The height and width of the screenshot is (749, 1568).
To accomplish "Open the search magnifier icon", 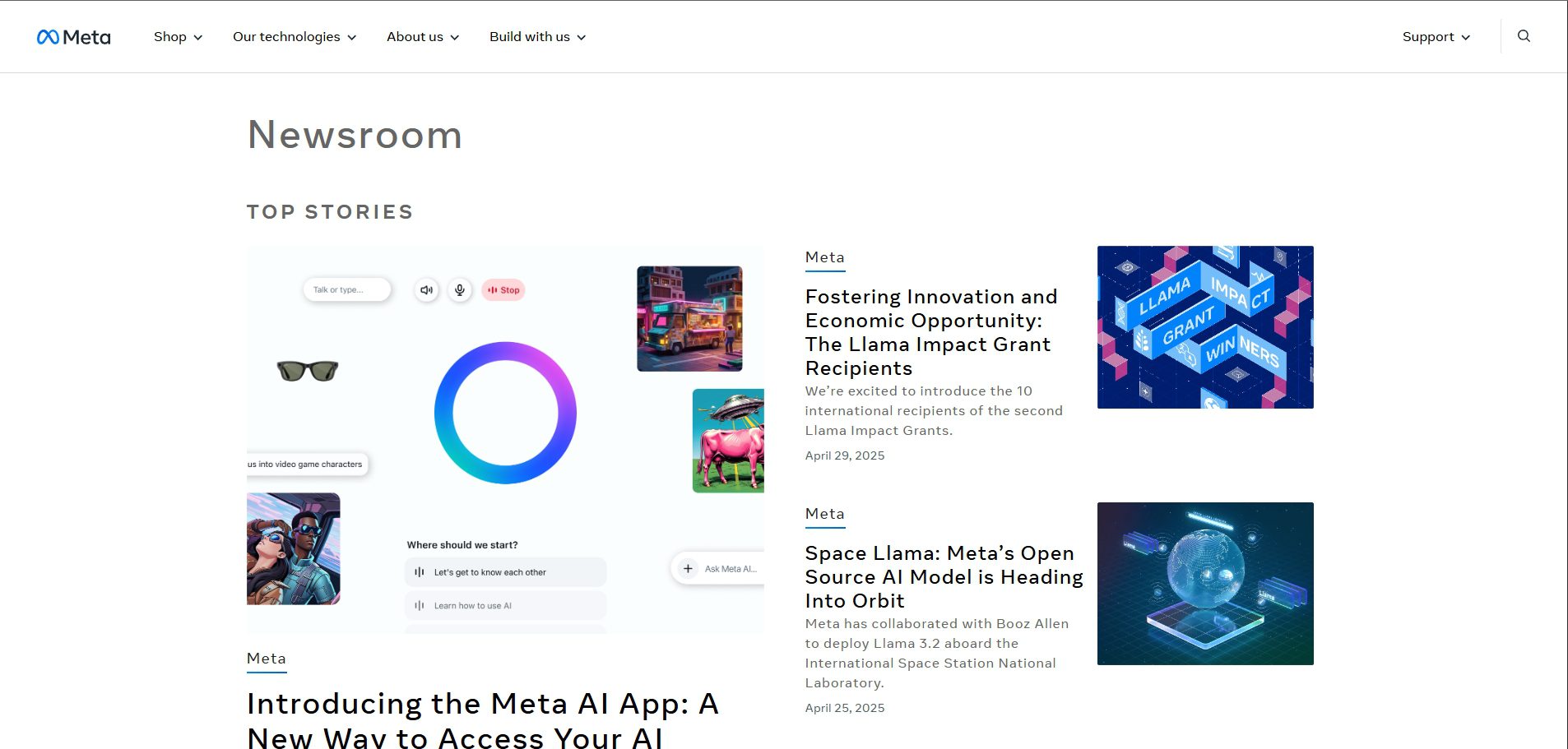I will [1524, 36].
